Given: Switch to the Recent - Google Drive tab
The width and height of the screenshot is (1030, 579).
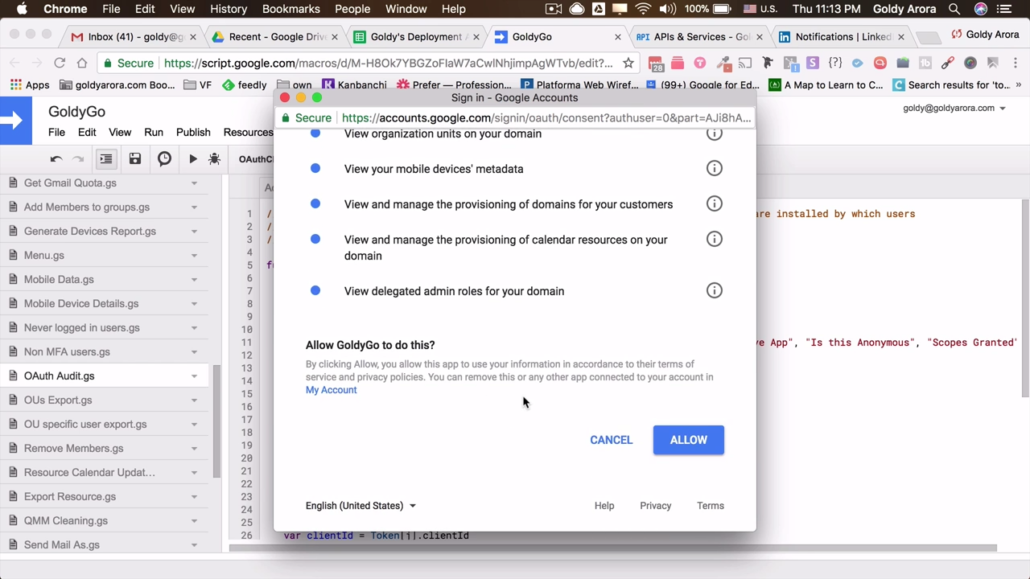Looking at the screenshot, I should click(275, 37).
